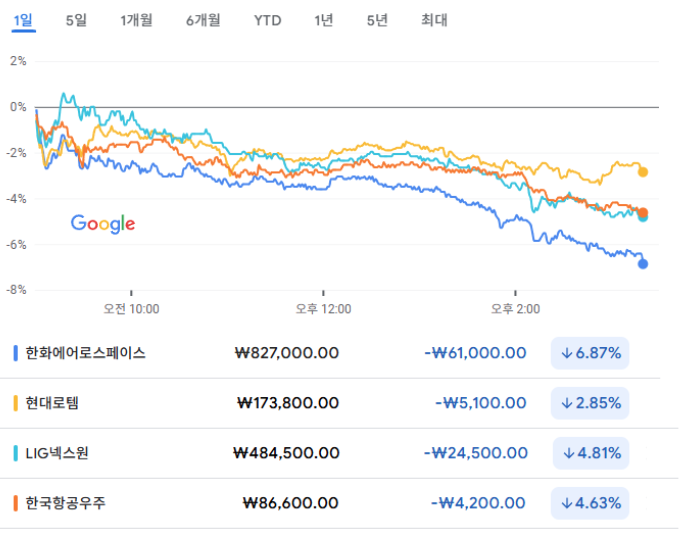This screenshot has width=689, height=538.
Task: Click the 6.87% down change badge
Action: click(590, 353)
